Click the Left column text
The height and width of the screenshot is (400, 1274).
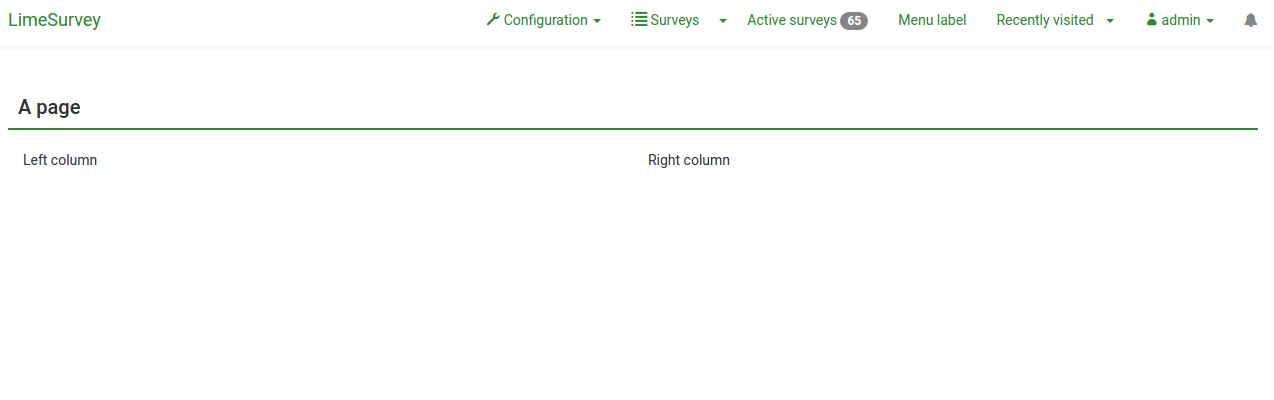coord(60,160)
